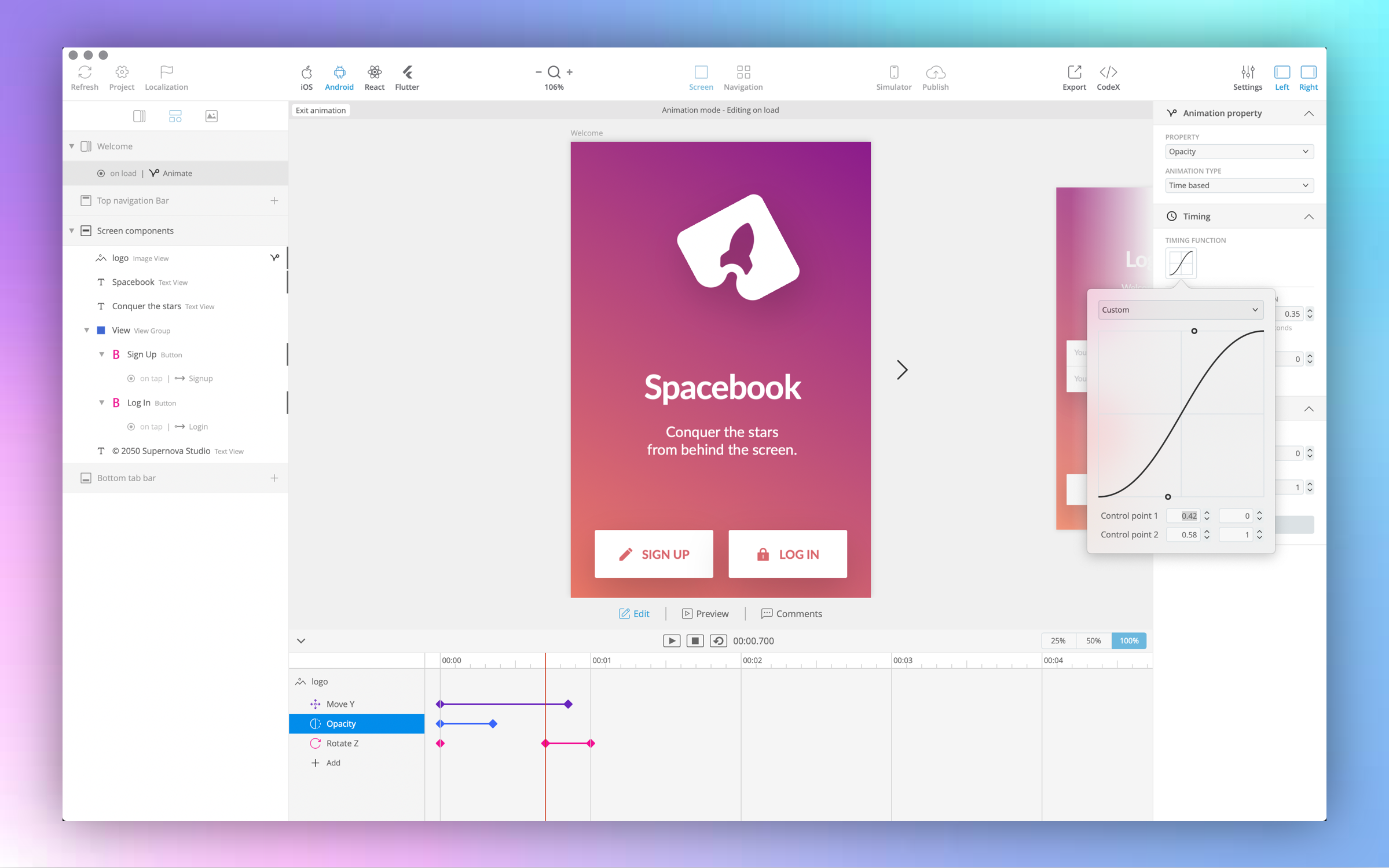Toggle the Right panel visibility
This screenshot has height=868, width=1389.
(1307, 77)
